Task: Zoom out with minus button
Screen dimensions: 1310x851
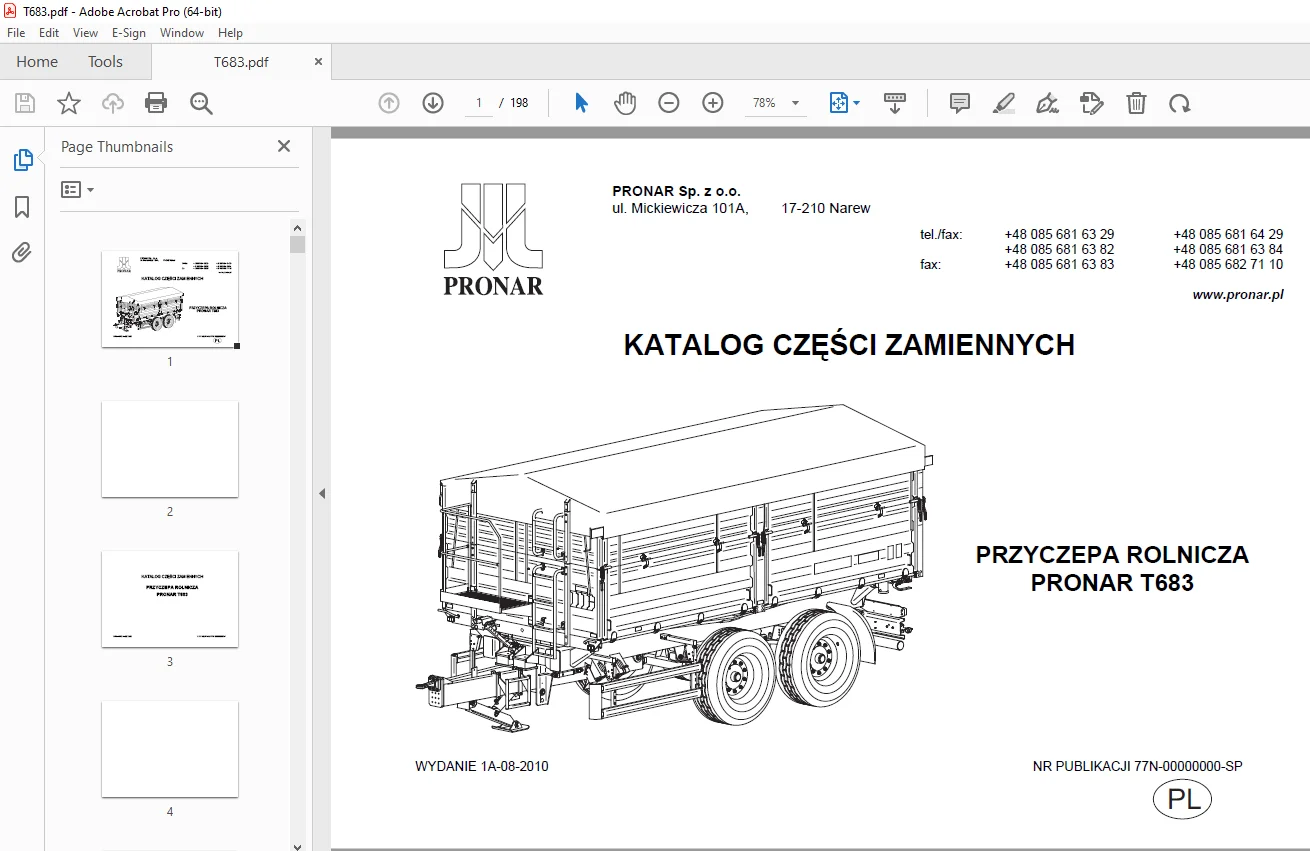Action: [x=669, y=103]
